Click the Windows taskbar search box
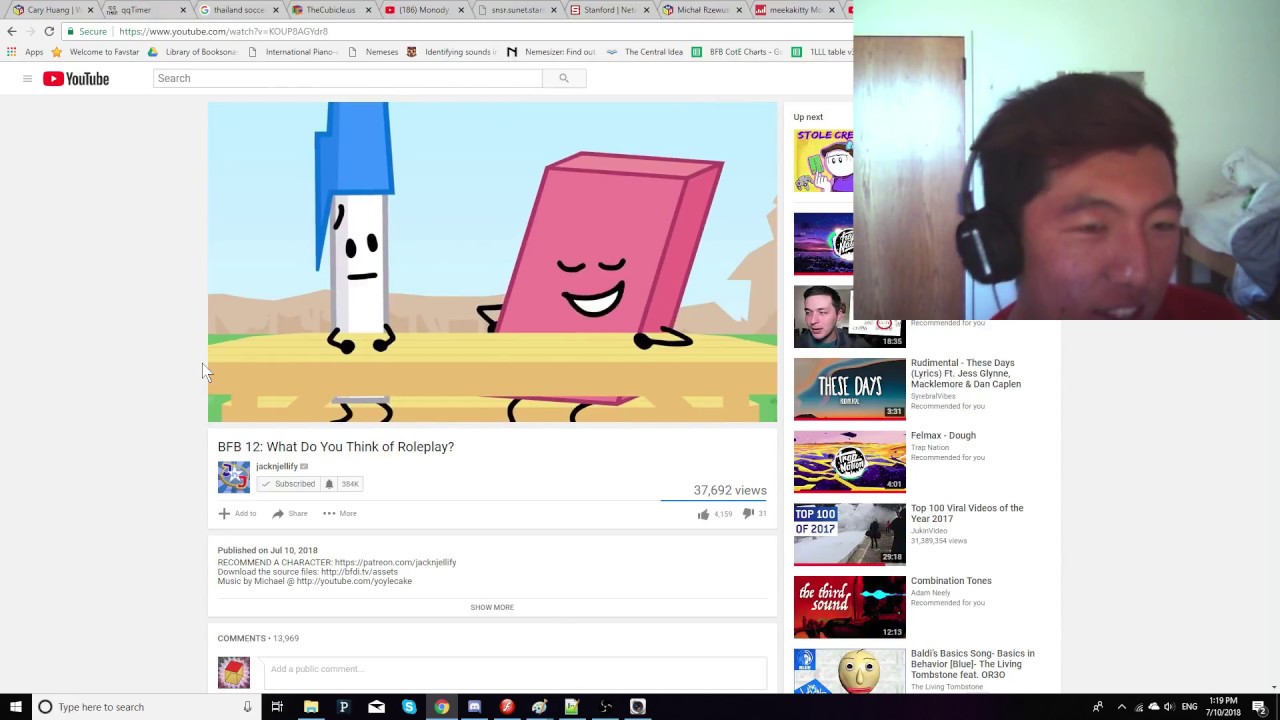The image size is (1280, 720). [x=145, y=707]
